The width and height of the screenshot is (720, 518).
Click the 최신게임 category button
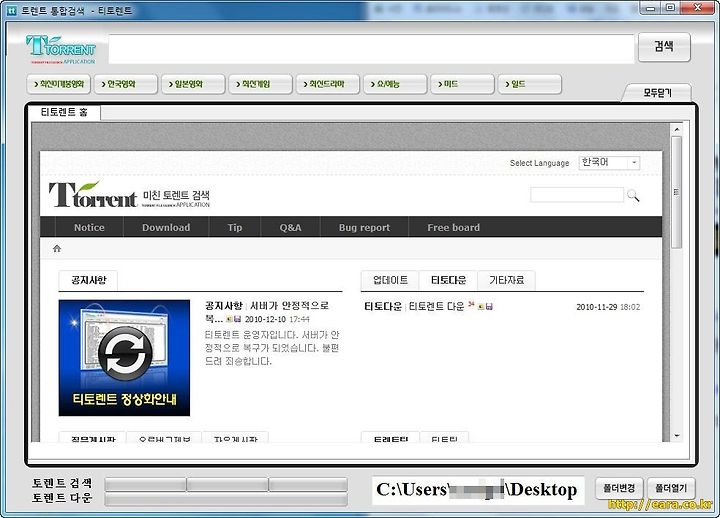click(260, 84)
